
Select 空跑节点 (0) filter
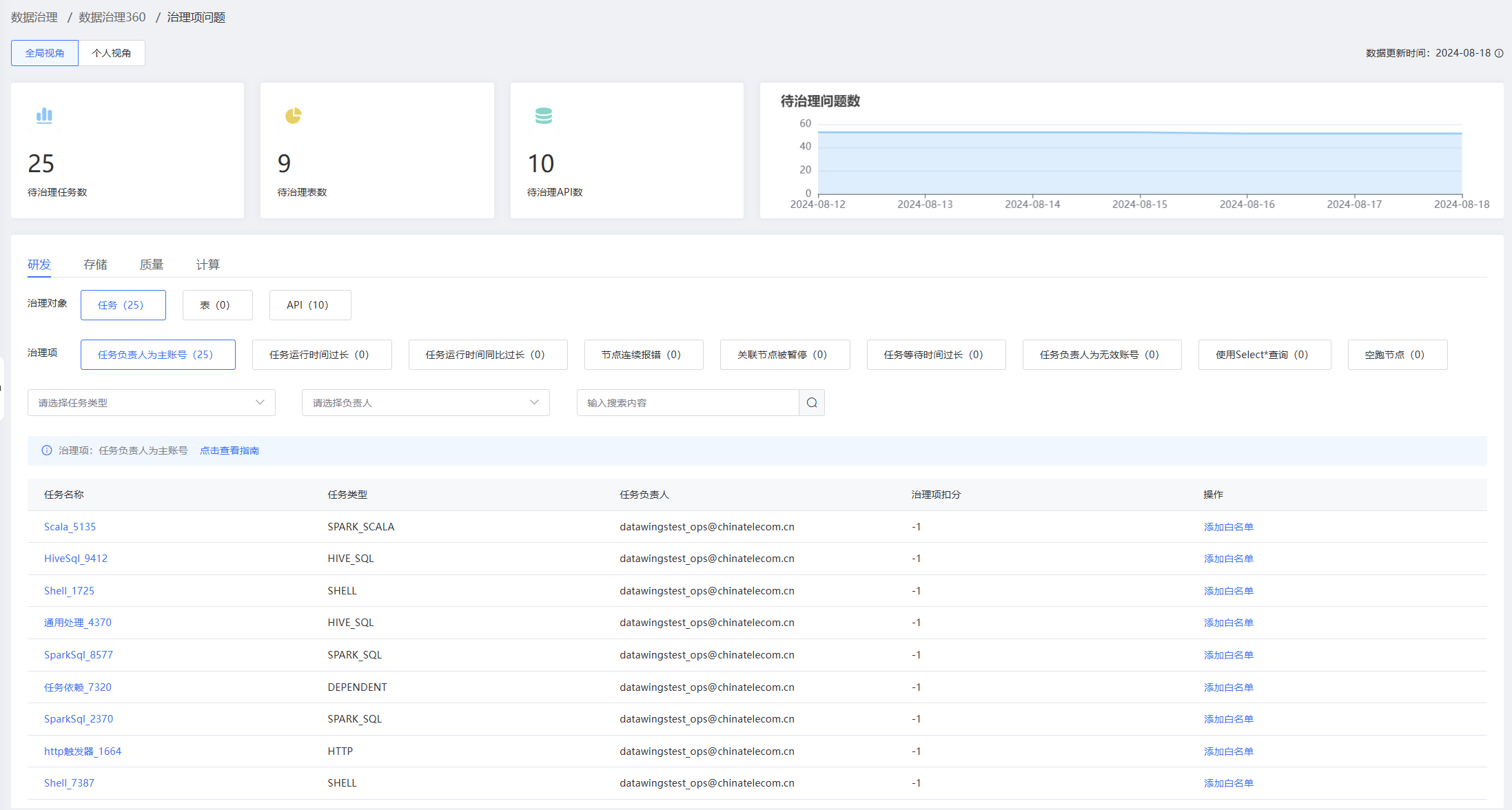[x=1398, y=355]
